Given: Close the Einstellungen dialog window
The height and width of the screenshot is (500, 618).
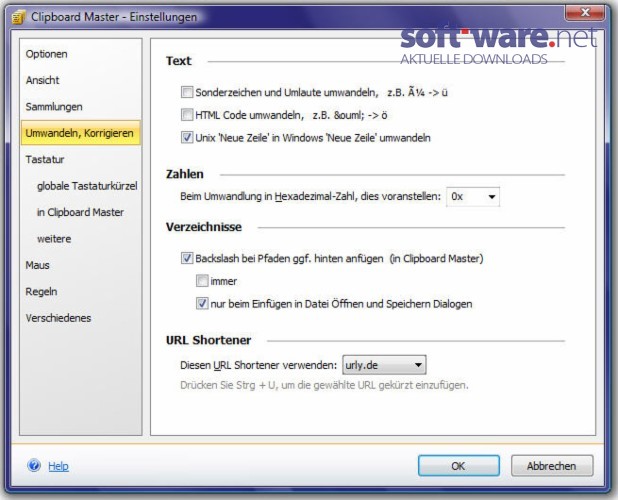Looking at the screenshot, I should [585, 13].
